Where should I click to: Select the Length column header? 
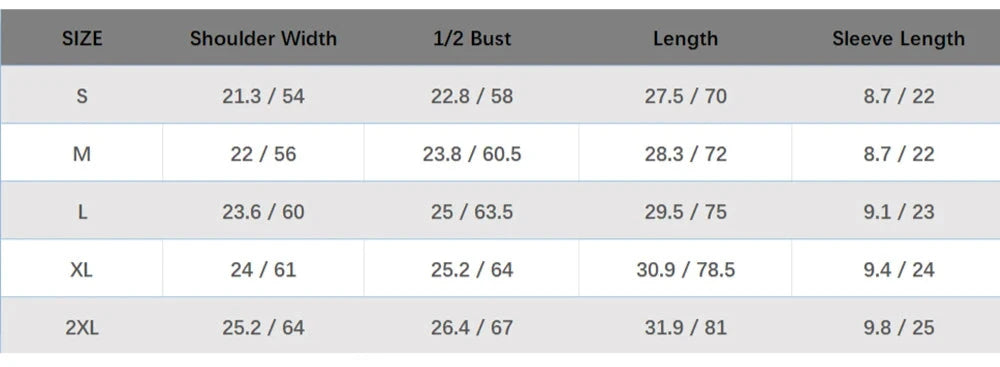click(x=686, y=39)
